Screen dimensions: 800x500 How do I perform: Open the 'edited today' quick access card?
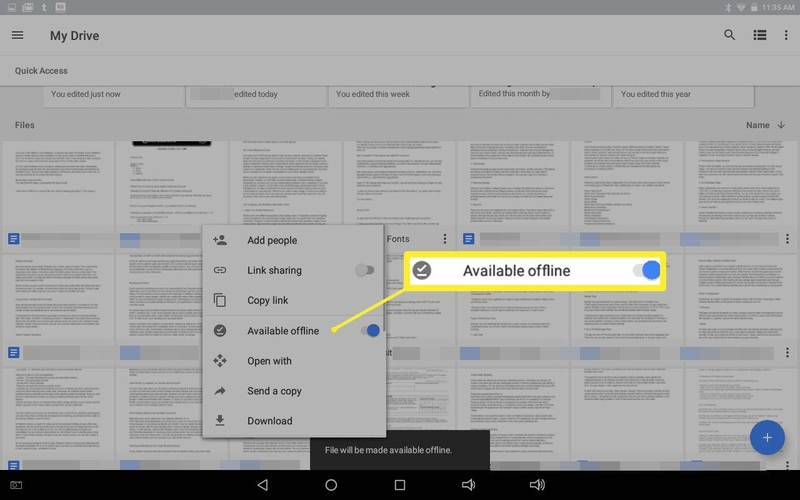[x=256, y=96]
